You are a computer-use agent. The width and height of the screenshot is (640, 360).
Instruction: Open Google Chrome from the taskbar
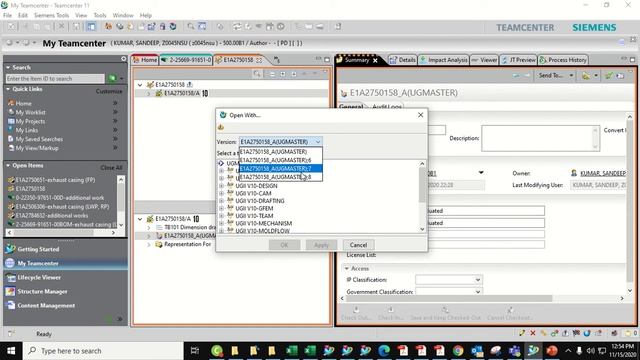click(x=458, y=351)
